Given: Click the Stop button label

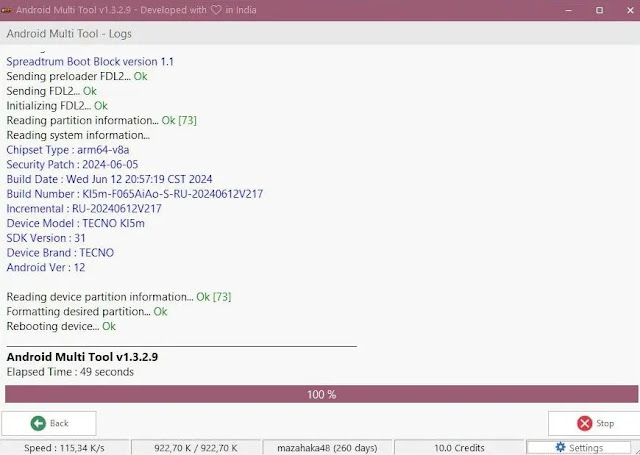Looking at the screenshot, I should pyautogui.click(x=605, y=423).
